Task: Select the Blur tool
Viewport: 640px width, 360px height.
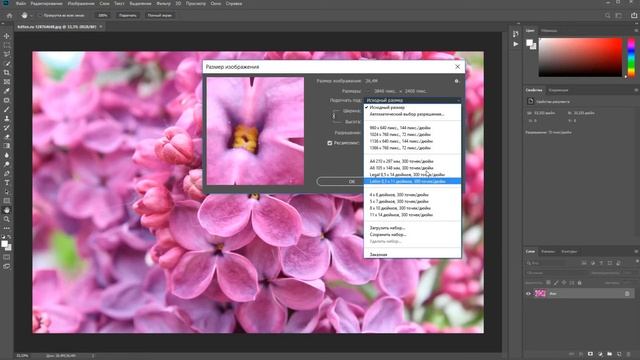Action: [7, 155]
